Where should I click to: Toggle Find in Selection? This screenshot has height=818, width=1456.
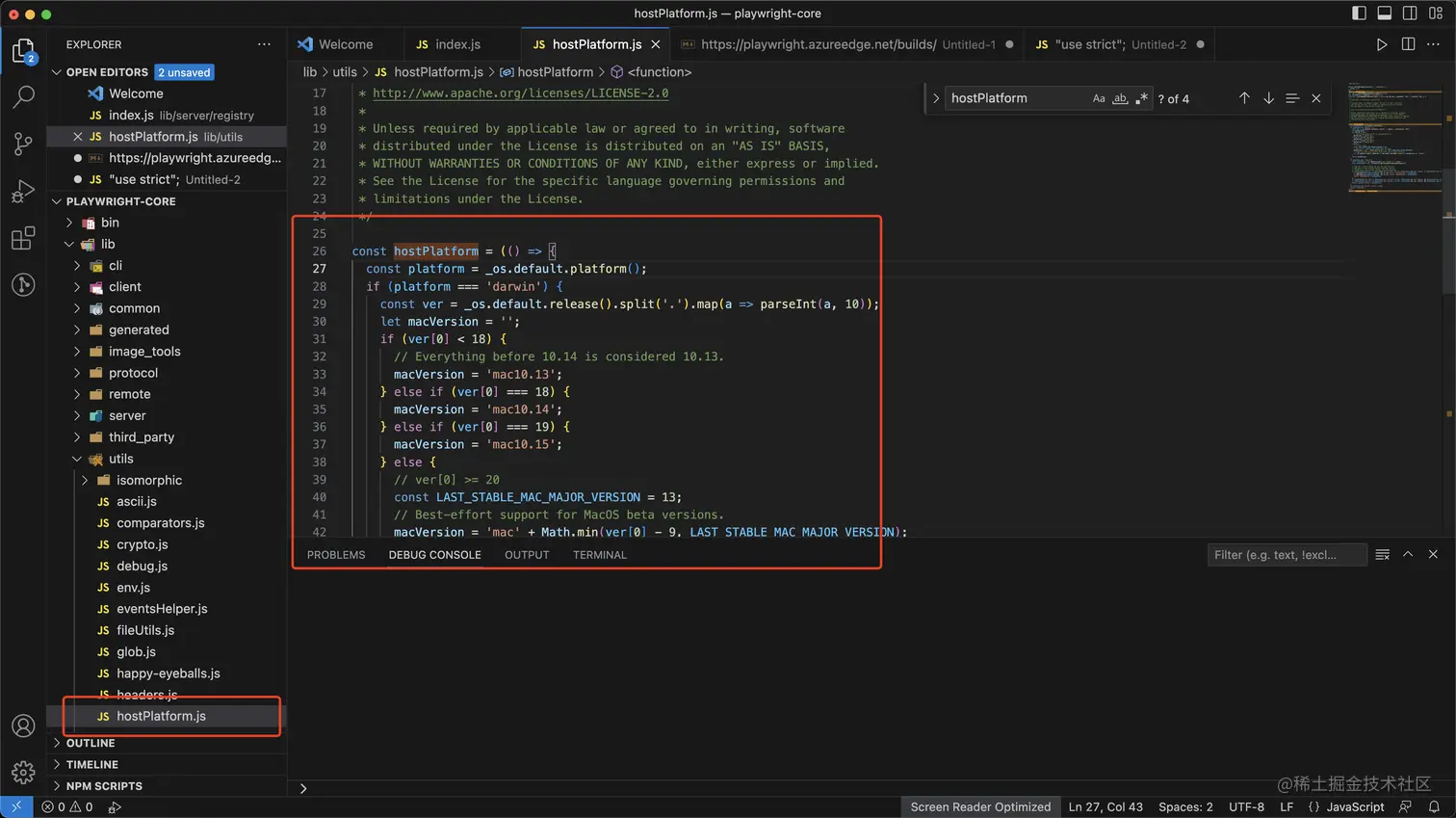(x=1292, y=98)
